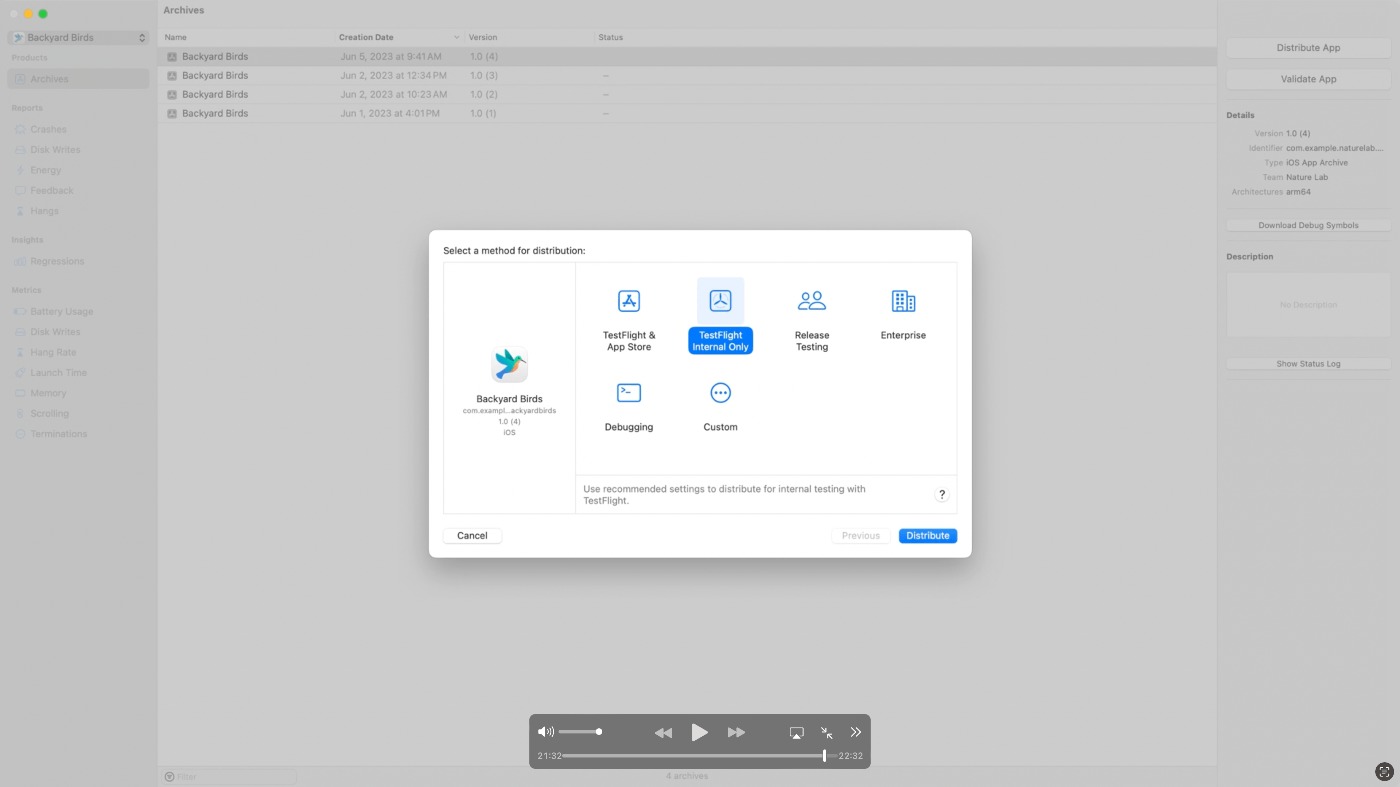Select TestFlight Internal Only method icon
1400x787 pixels.
click(x=720, y=301)
